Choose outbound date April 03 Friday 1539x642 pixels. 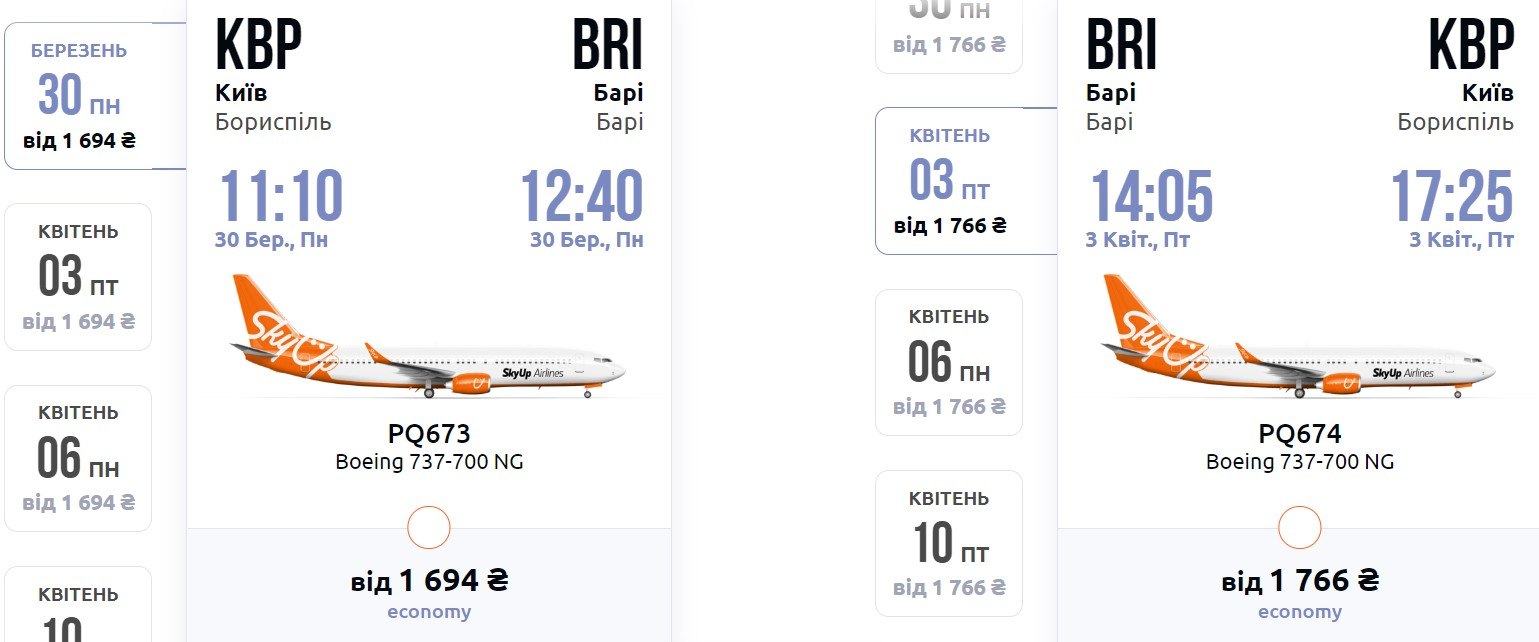[x=78, y=277]
